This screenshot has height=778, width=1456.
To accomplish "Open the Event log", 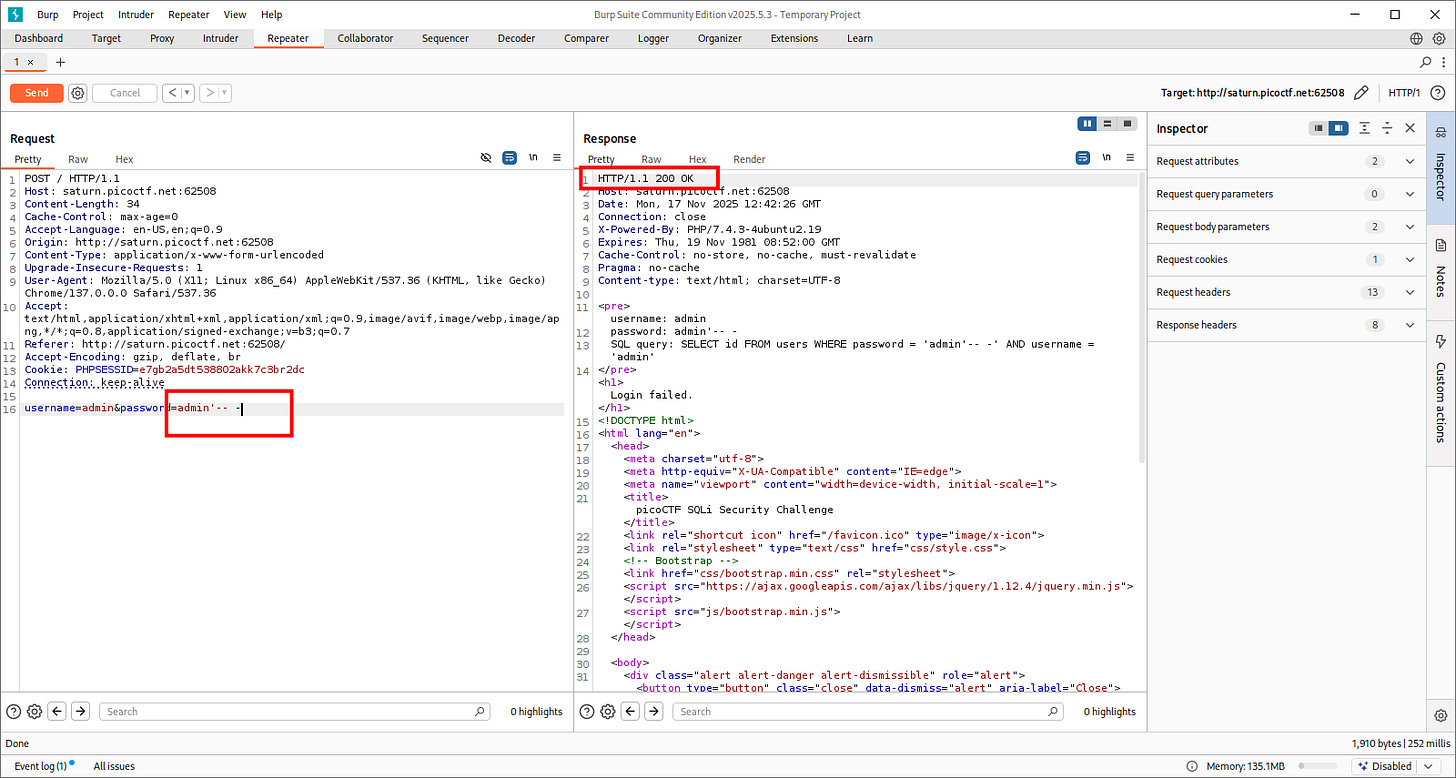I will 41,766.
